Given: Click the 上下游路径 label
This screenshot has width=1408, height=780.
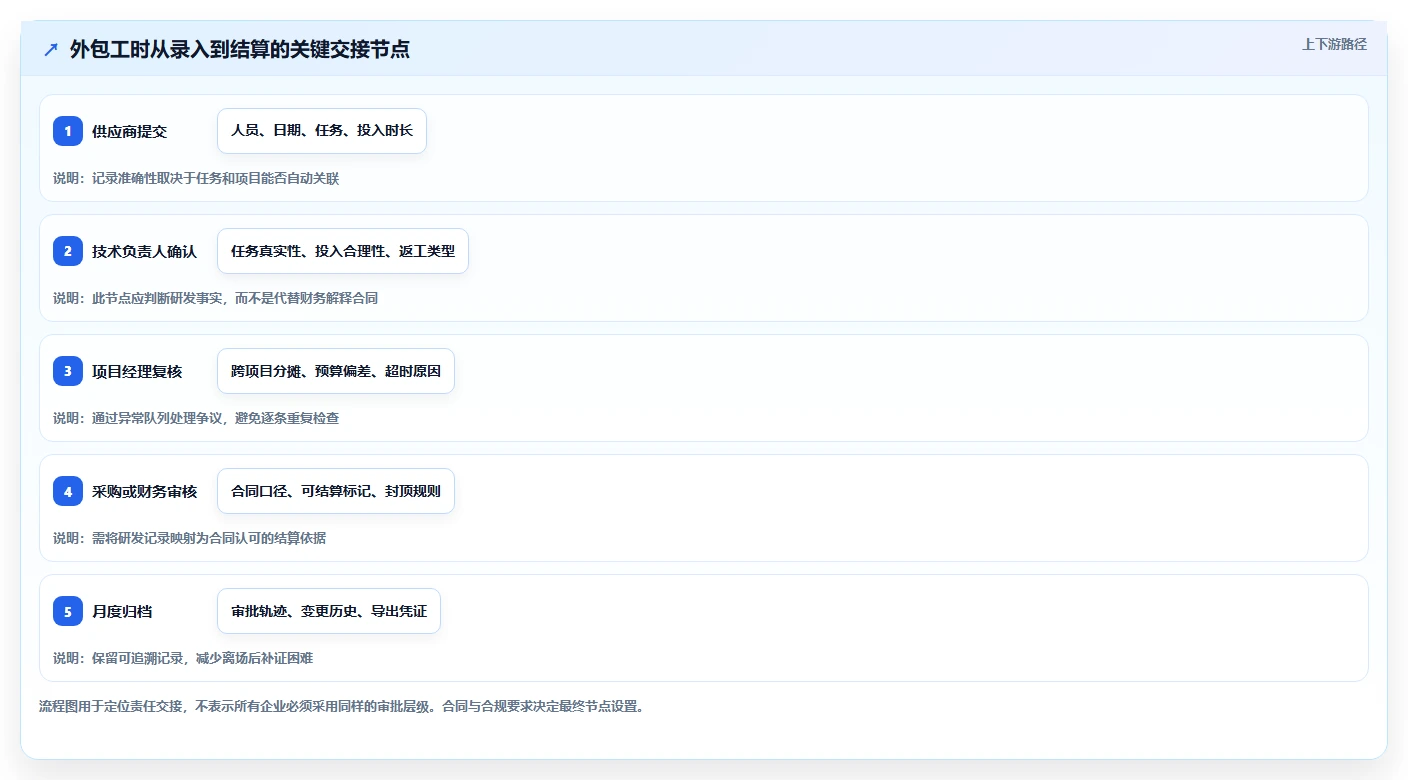Looking at the screenshot, I should 1334,44.
